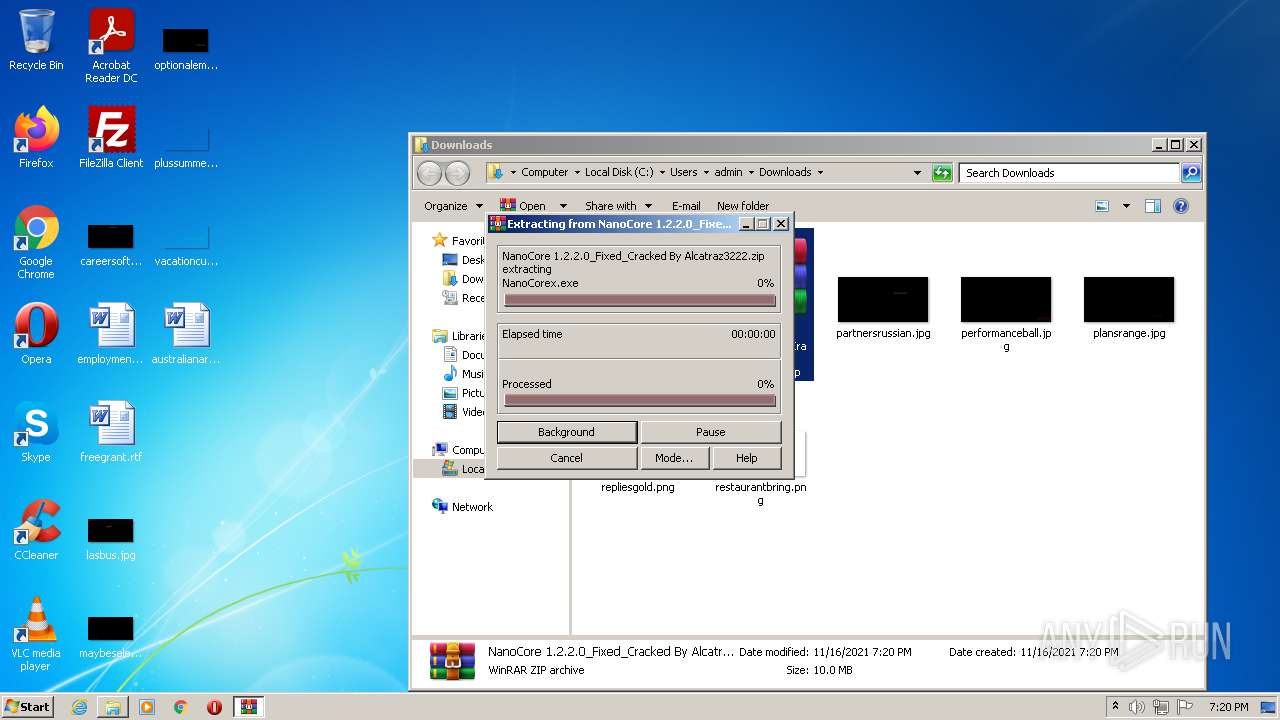Cancel the WinRAR extraction
Screen dimensions: 1280x720
567,458
